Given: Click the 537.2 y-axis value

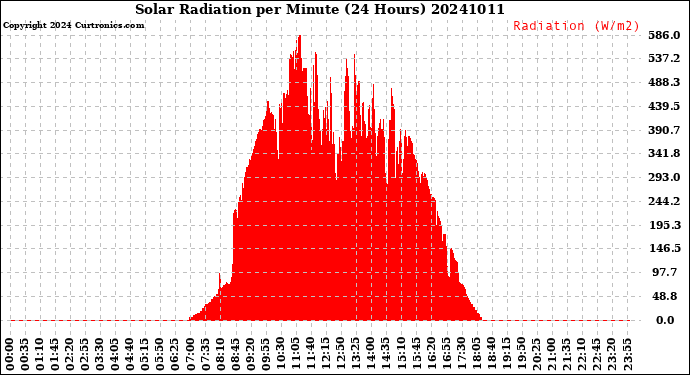Looking at the screenshot, I should pyautogui.click(x=664, y=58).
